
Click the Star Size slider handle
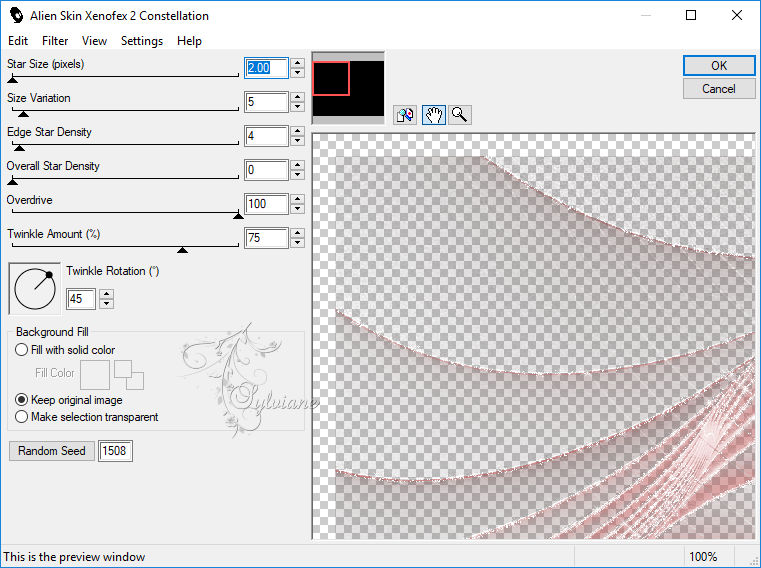(x=13, y=80)
